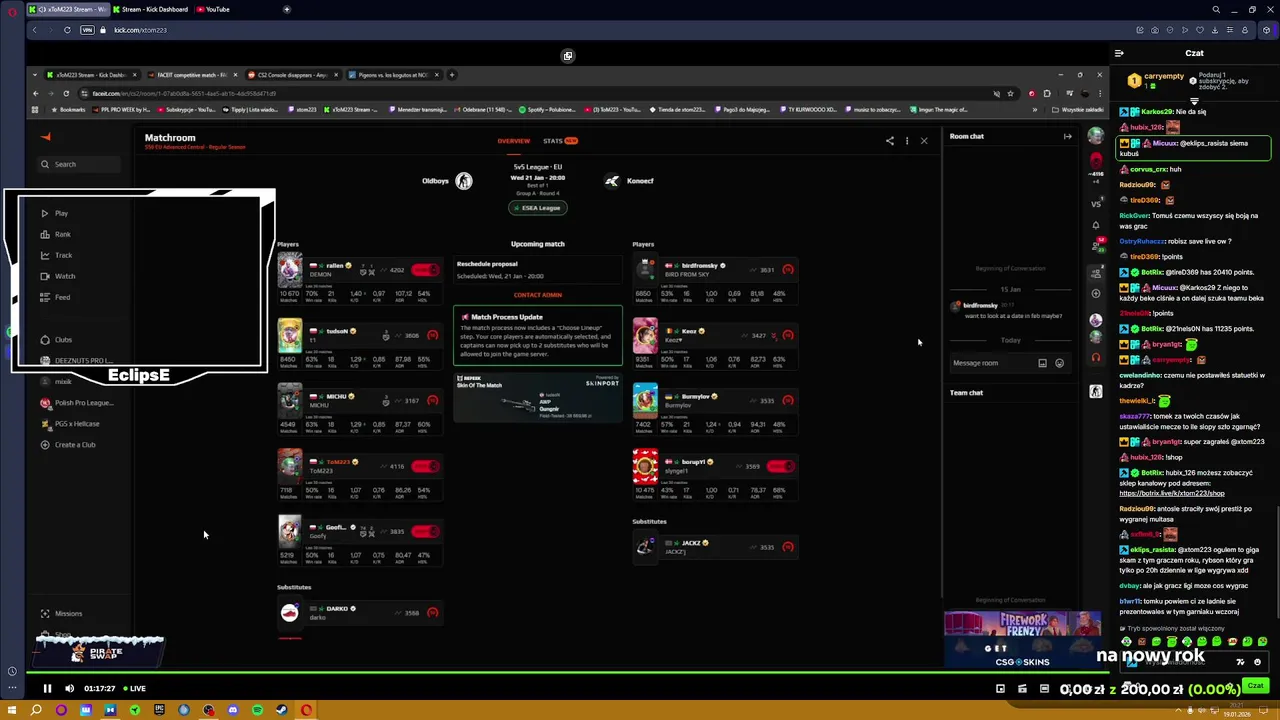Open Windows Start button on taskbar
The height and width of the screenshot is (720, 1280).
click(x=12, y=710)
